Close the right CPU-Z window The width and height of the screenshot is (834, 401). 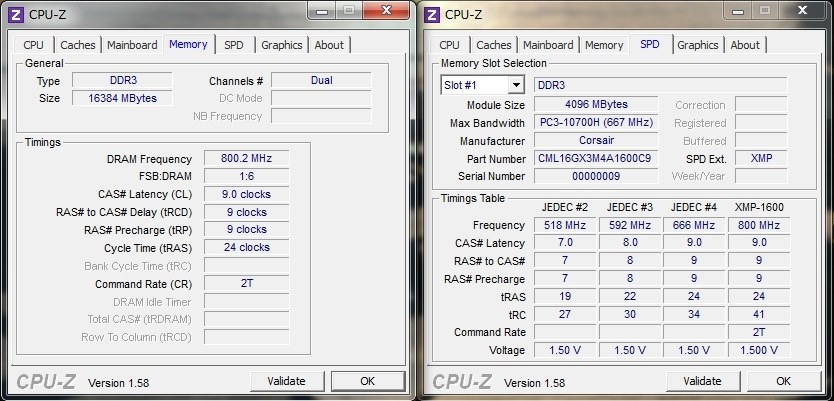[x=803, y=10]
